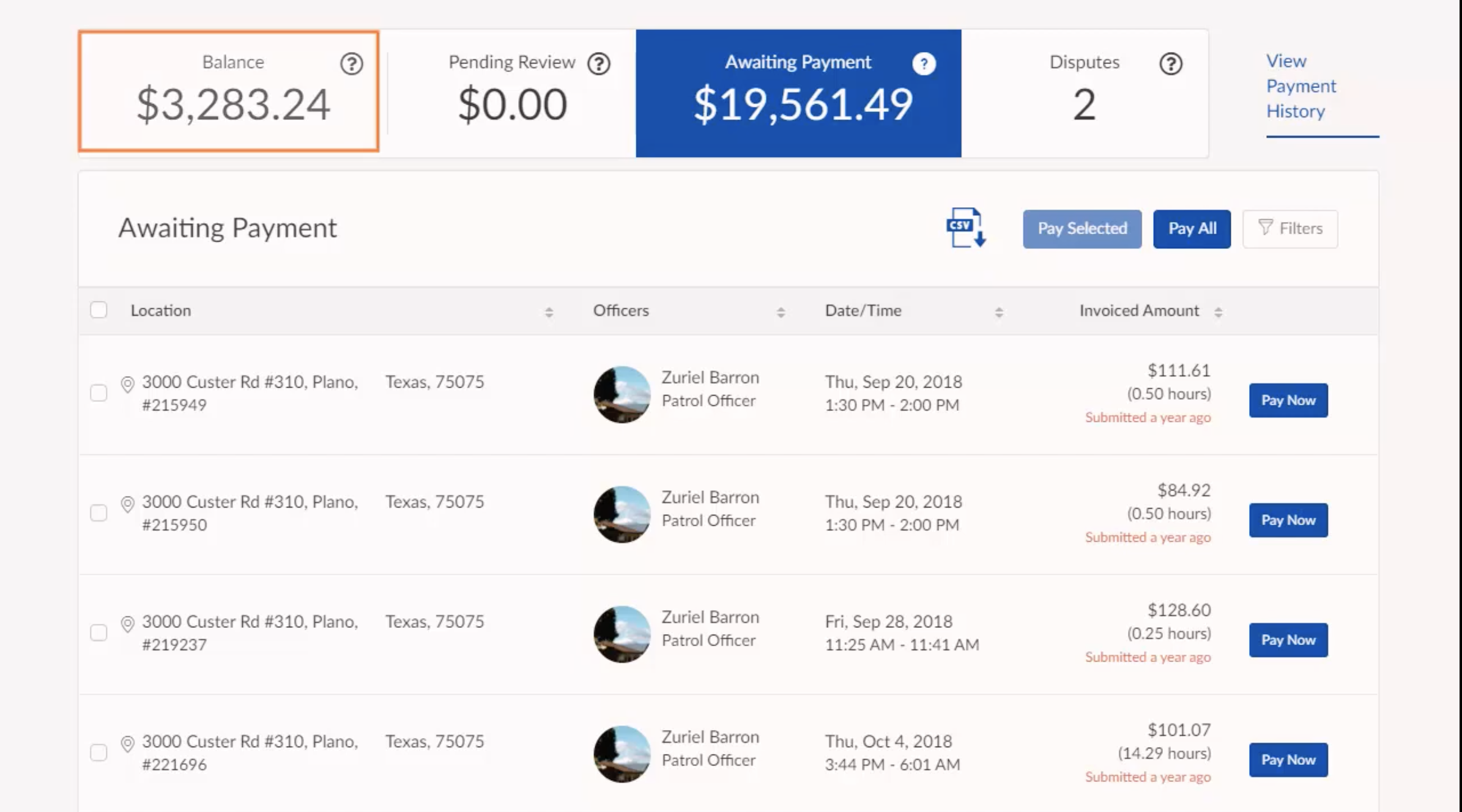This screenshot has height=812, width=1462.
Task: Check the box for invoice #221696
Action: (x=98, y=752)
